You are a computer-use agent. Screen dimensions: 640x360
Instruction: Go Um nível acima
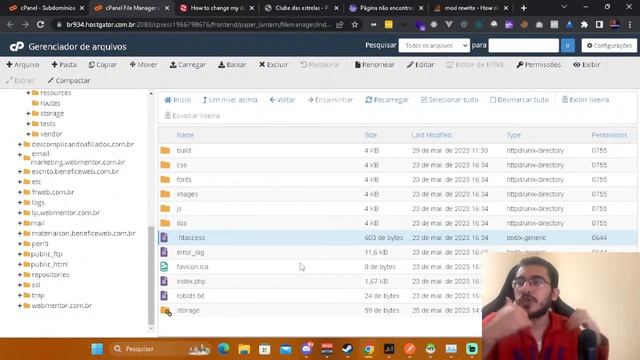(230, 100)
